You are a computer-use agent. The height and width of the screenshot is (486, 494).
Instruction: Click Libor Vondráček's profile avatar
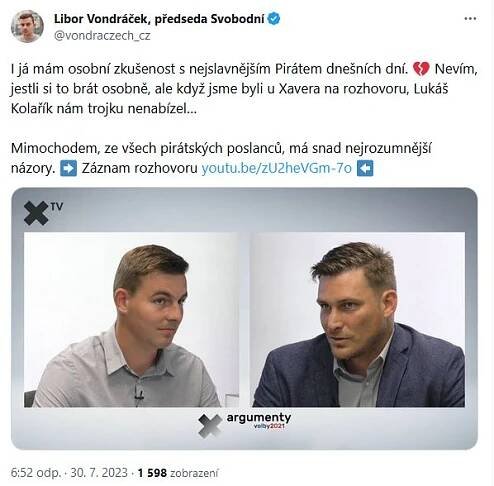(x=27, y=26)
